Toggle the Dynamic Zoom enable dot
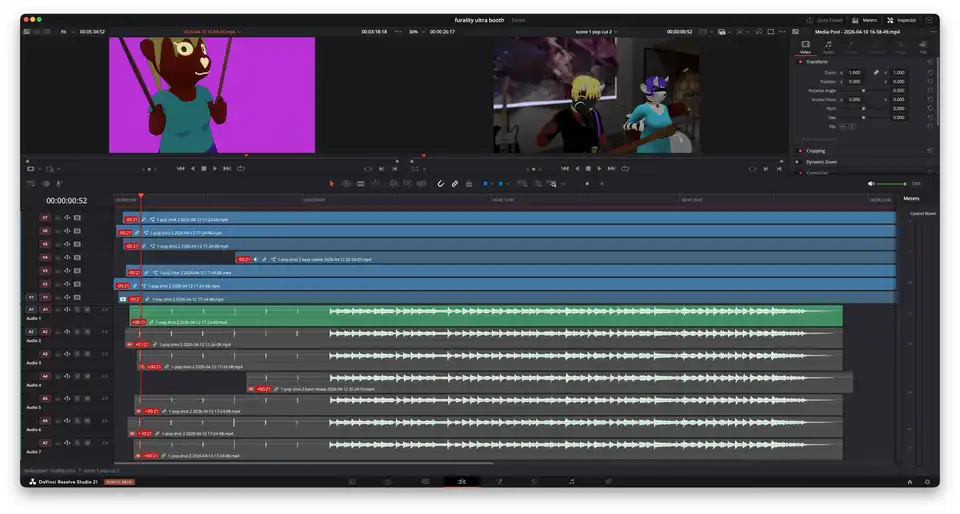960x514 pixels. tap(800, 162)
